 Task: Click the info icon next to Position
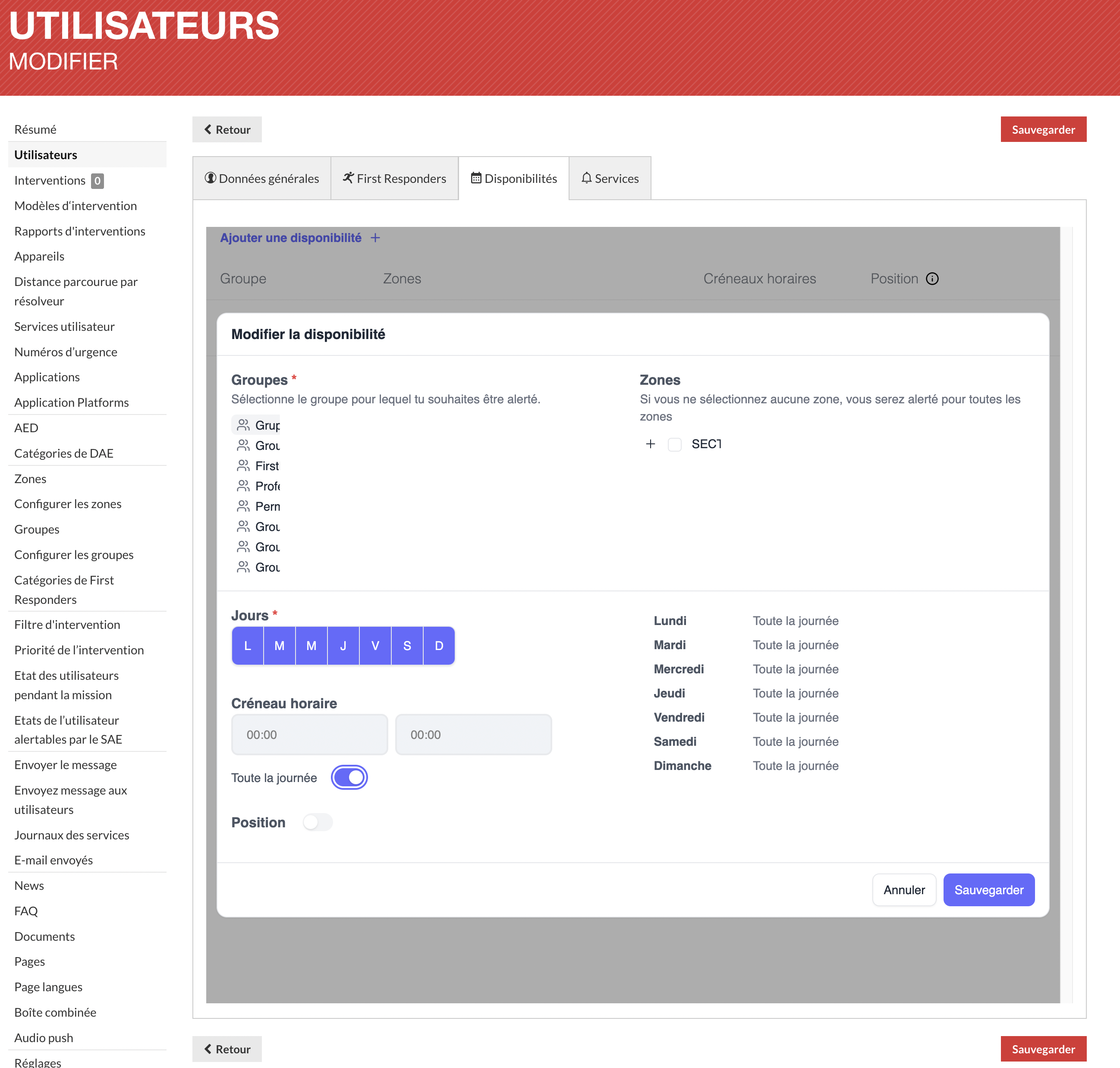pos(933,278)
